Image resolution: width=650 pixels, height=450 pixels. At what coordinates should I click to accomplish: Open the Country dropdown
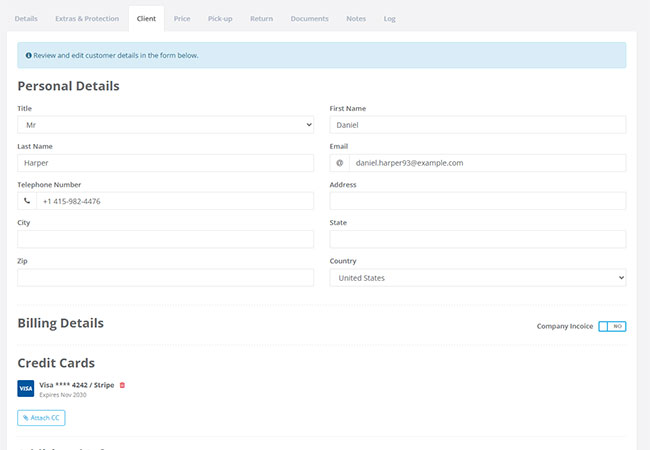[x=478, y=278]
